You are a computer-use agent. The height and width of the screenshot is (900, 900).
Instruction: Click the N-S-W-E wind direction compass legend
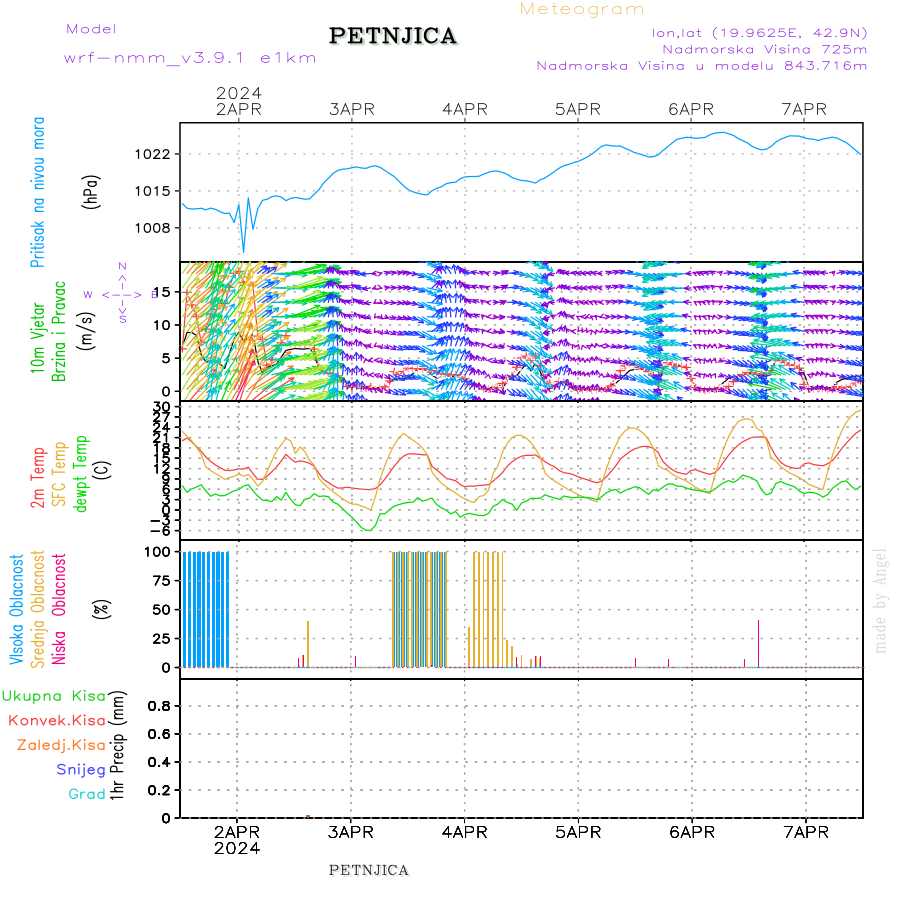pos(122,294)
